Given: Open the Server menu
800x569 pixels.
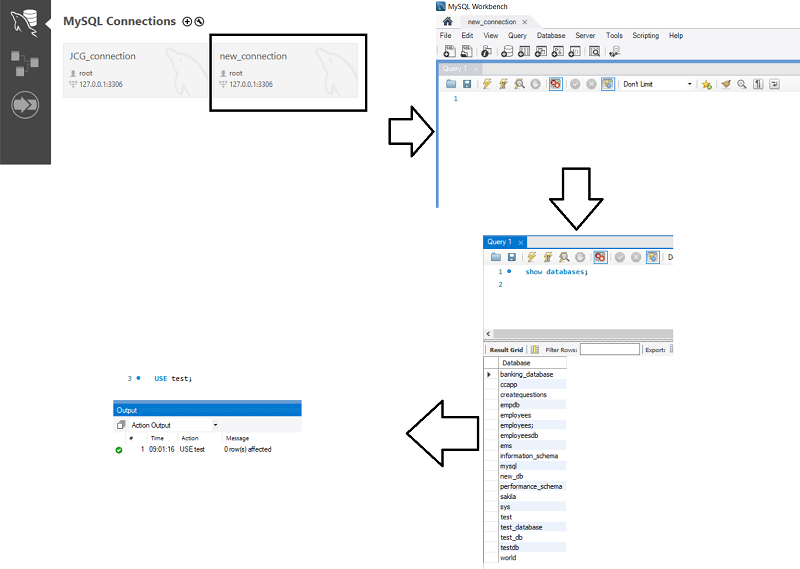Looking at the screenshot, I should [x=585, y=36].
